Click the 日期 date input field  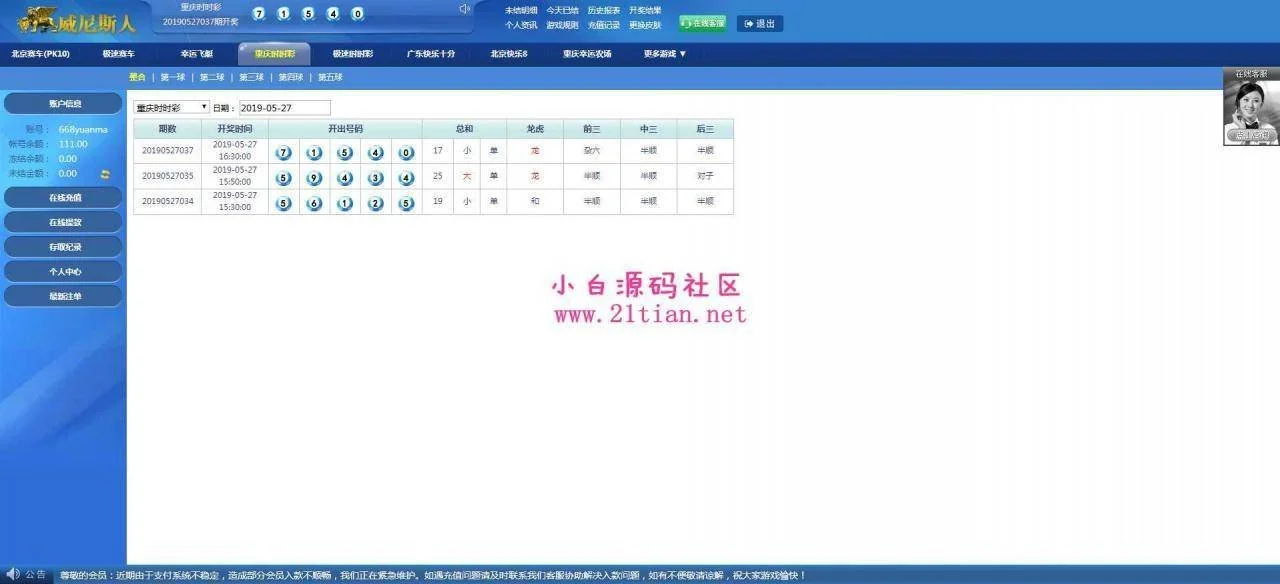click(284, 107)
